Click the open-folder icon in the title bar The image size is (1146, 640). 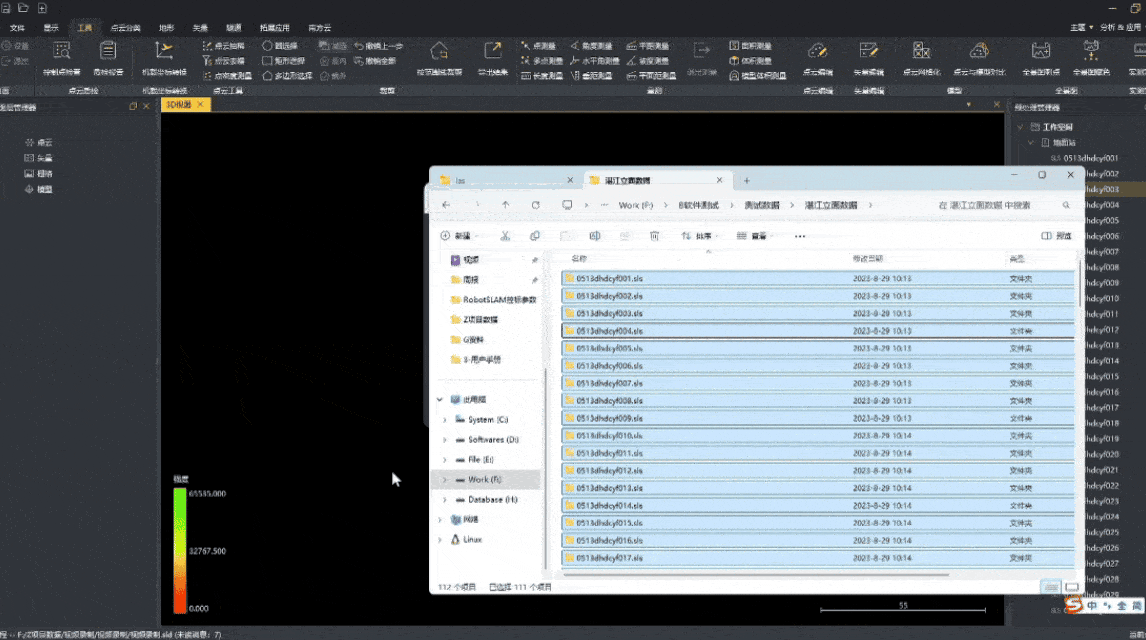coord(22,8)
